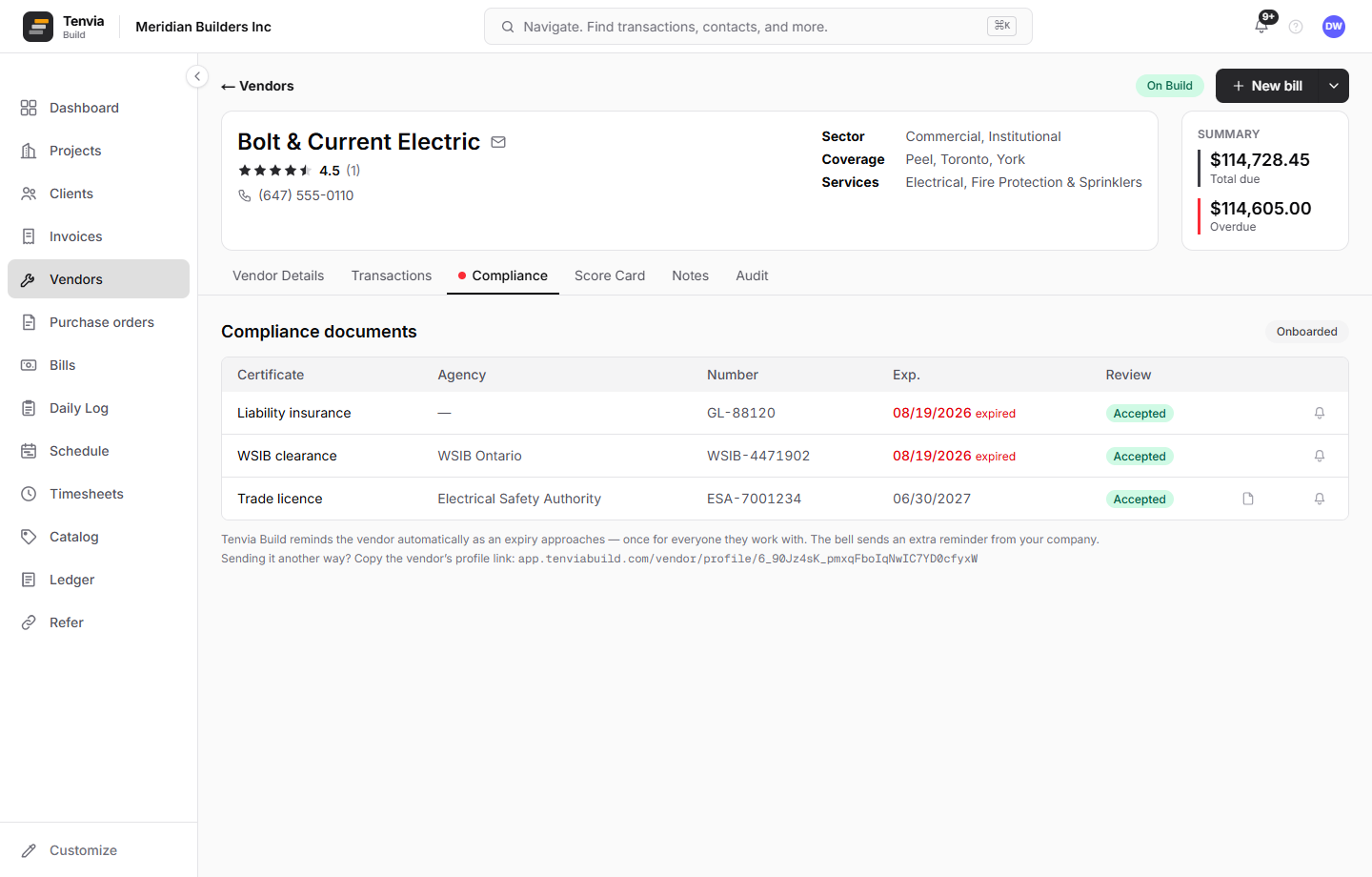The width and height of the screenshot is (1372, 877).
Task: Open the Audit tab
Action: coord(752,275)
